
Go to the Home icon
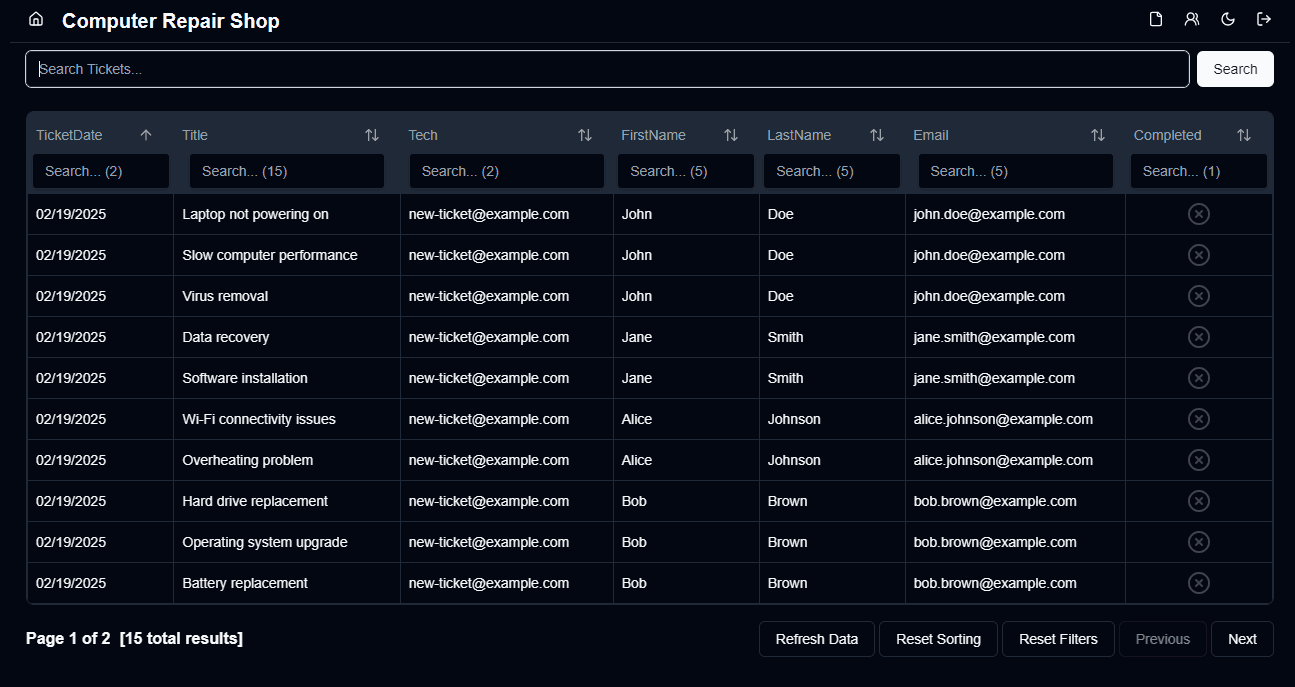[36, 19]
